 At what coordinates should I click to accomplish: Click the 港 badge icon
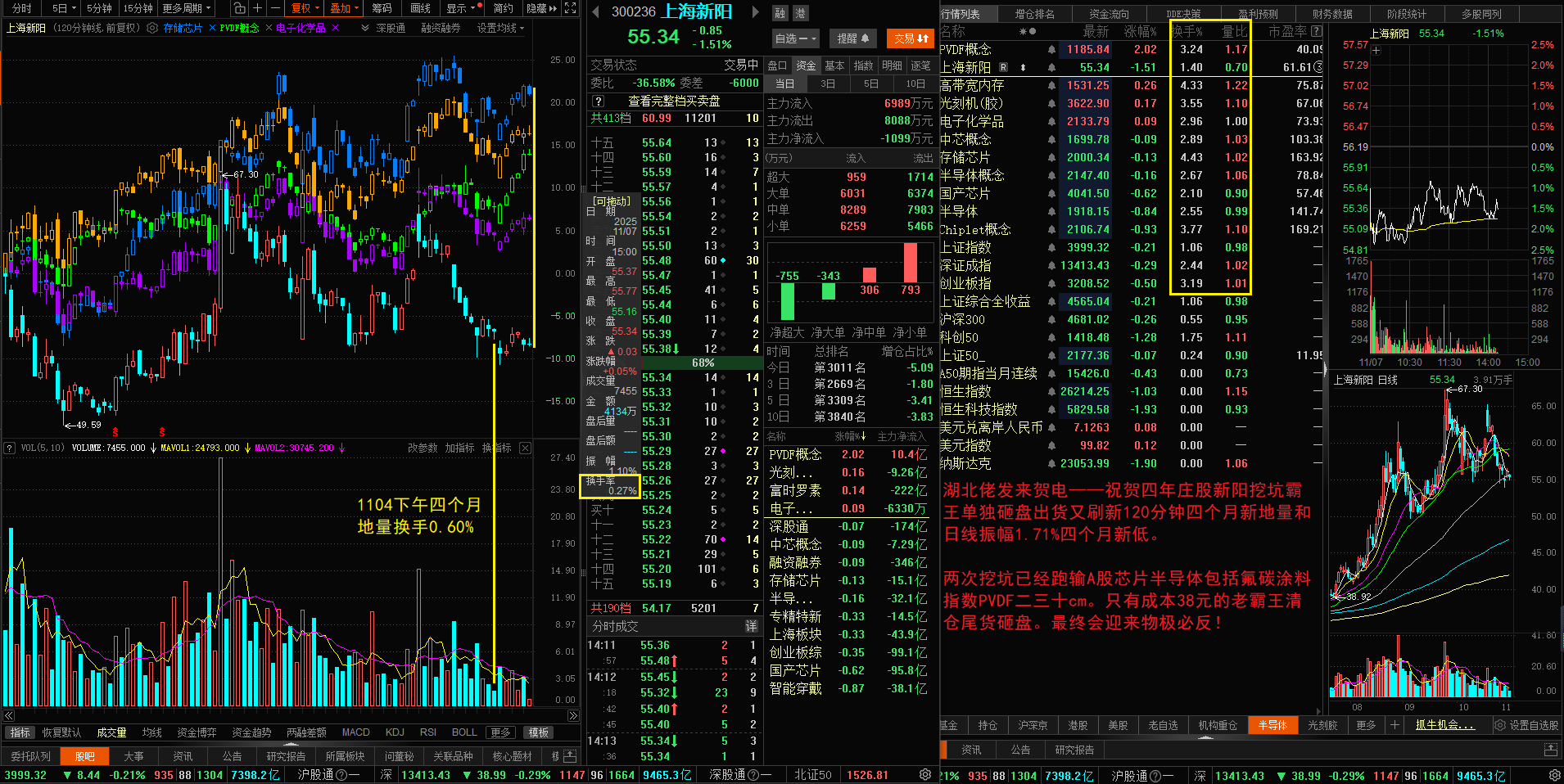point(800,13)
